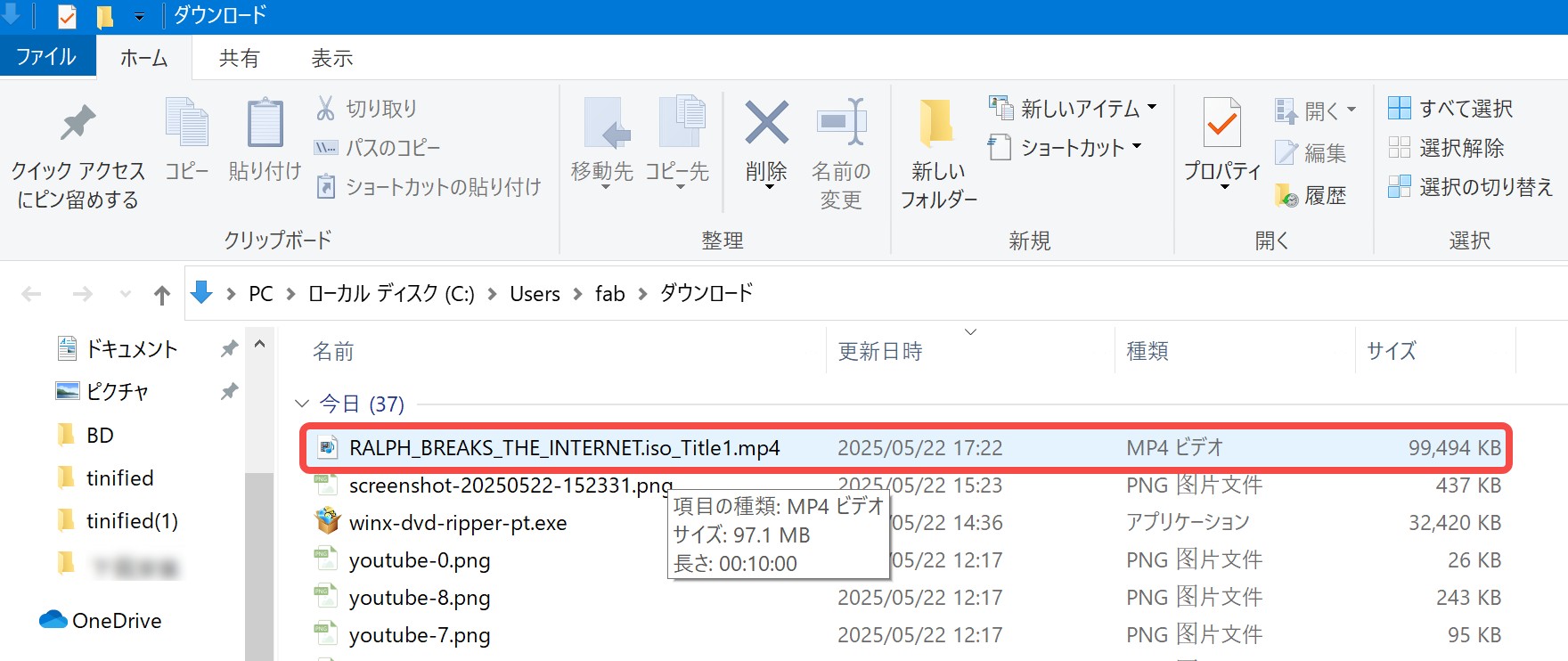This screenshot has width=1568, height=661.
Task: Select the BD folder in sidebar
Action: click(100, 435)
